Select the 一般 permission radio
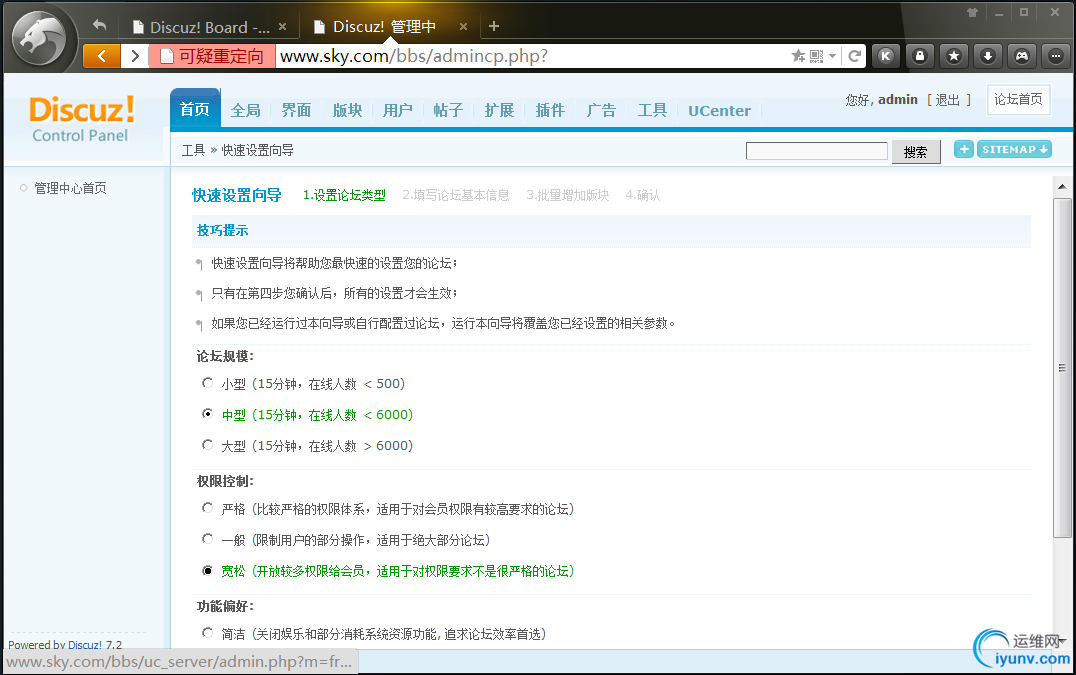The image size is (1076, 675). pos(207,539)
